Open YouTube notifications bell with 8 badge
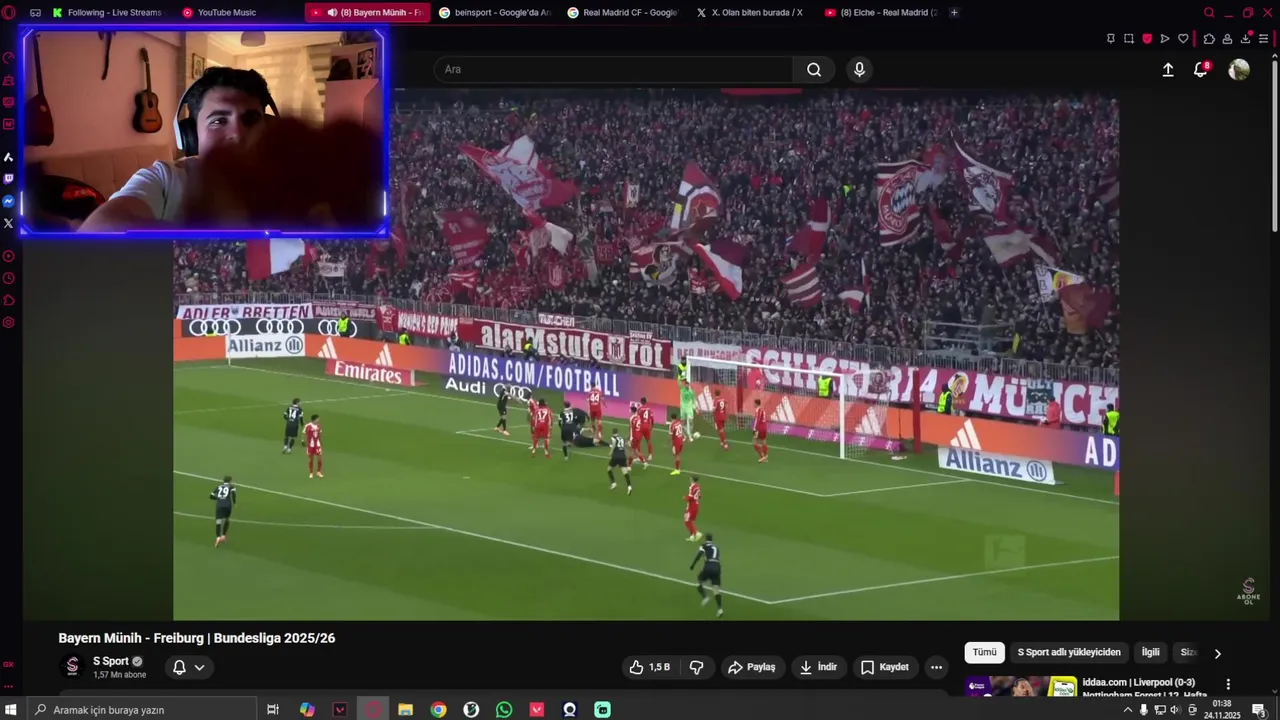Screen dimensions: 1280x720 [x=1201, y=69]
